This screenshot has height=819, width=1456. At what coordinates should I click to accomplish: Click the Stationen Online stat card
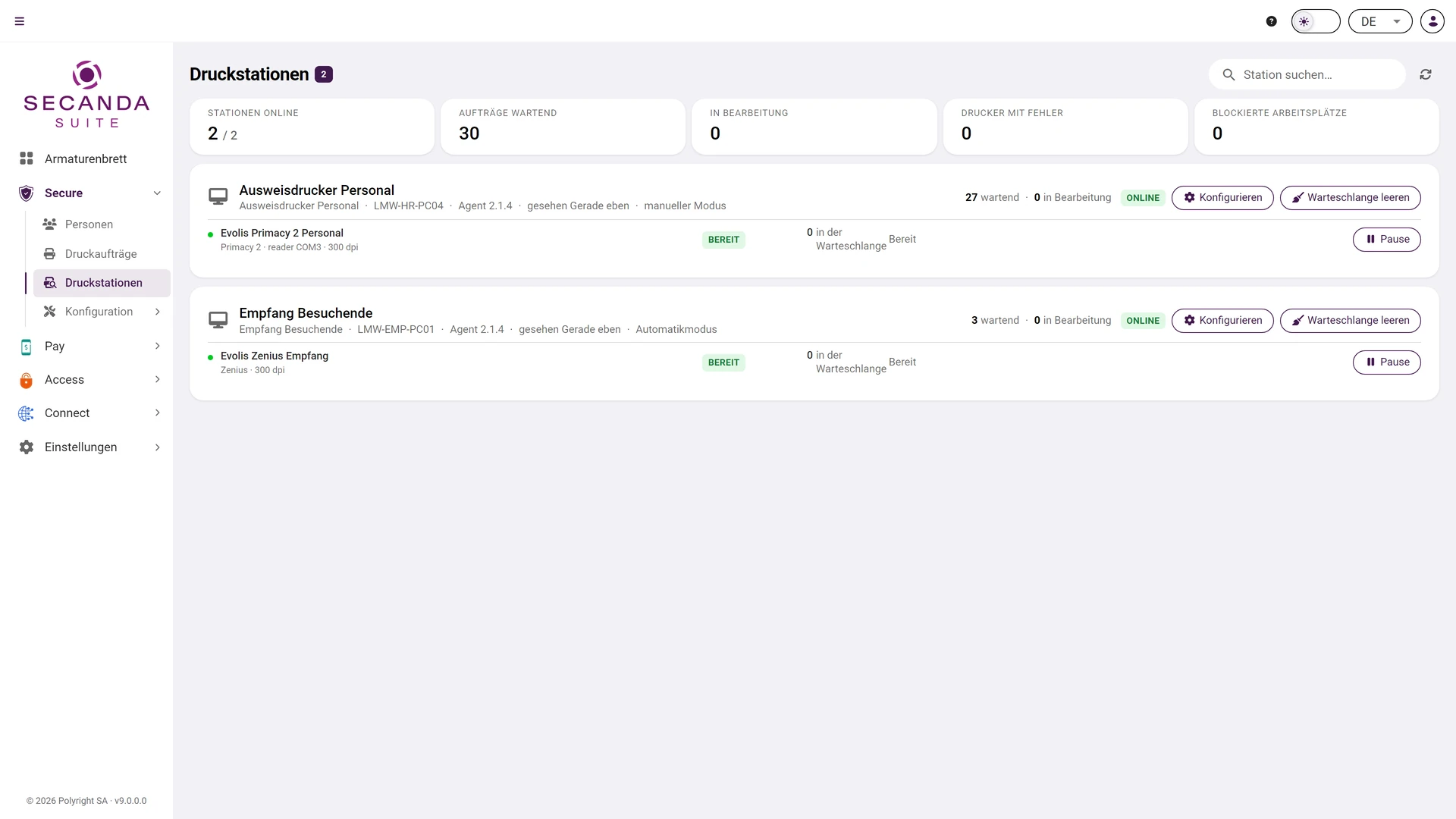(312, 127)
